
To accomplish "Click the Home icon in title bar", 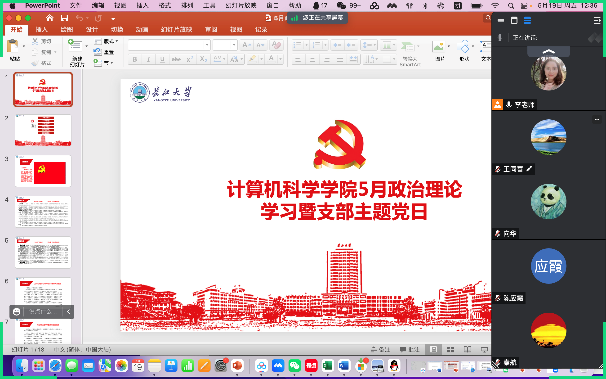I will point(49,18).
